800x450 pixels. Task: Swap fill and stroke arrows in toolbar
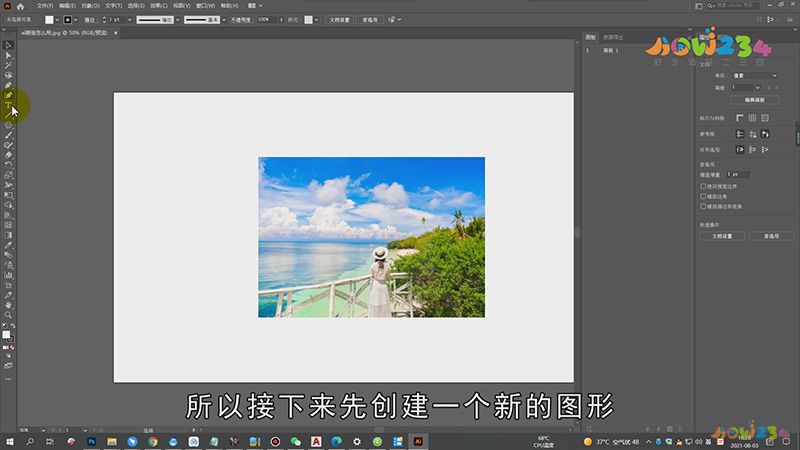13,326
